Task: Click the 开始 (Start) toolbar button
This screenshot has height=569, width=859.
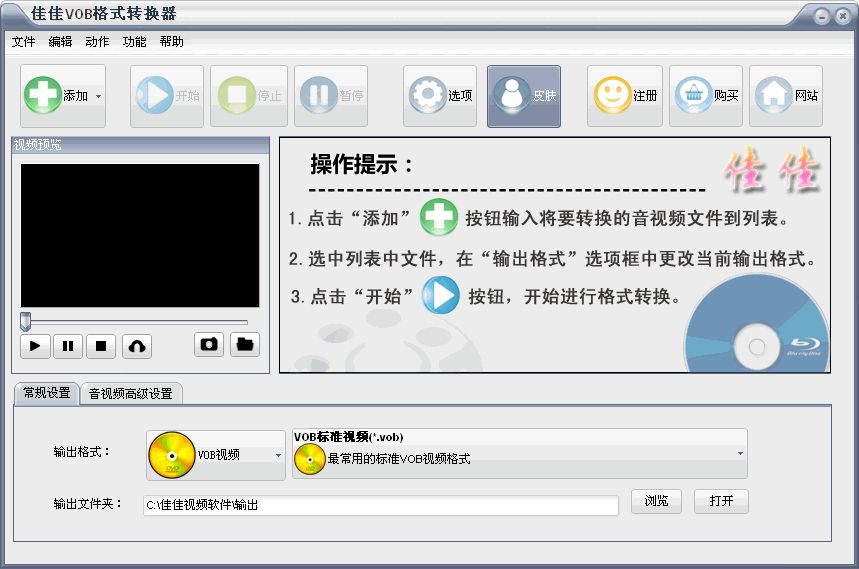Action: 167,96
